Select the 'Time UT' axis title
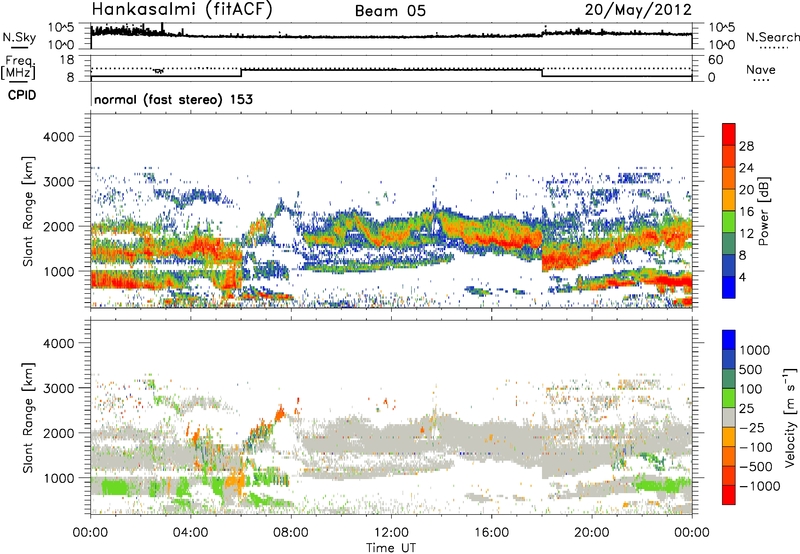 point(391,548)
